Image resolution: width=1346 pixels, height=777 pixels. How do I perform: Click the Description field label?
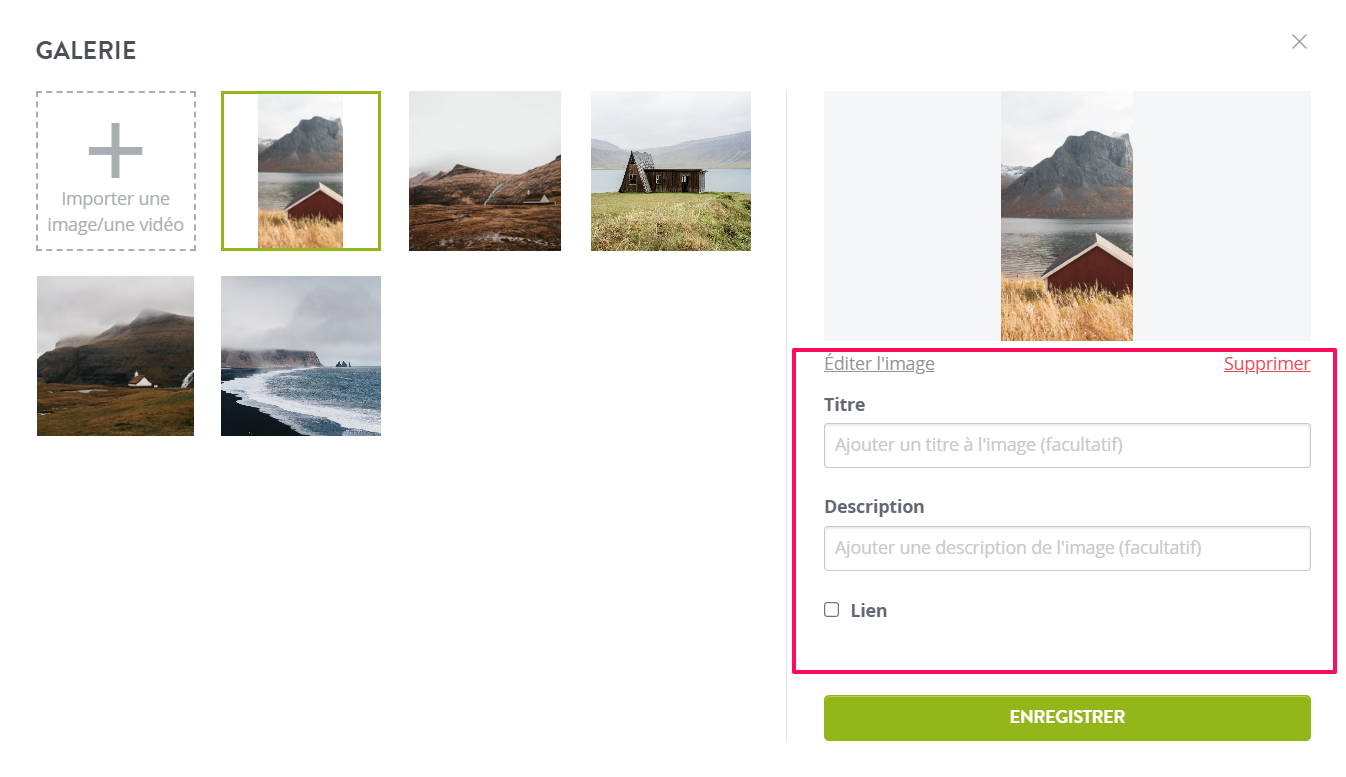[x=874, y=507]
